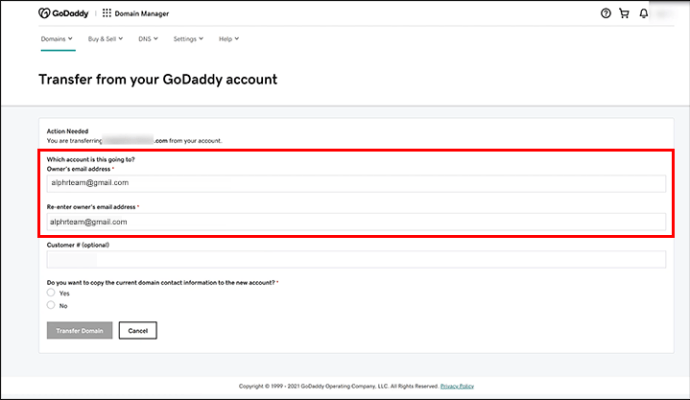Click the chevron next to Settings

(201, 39)
